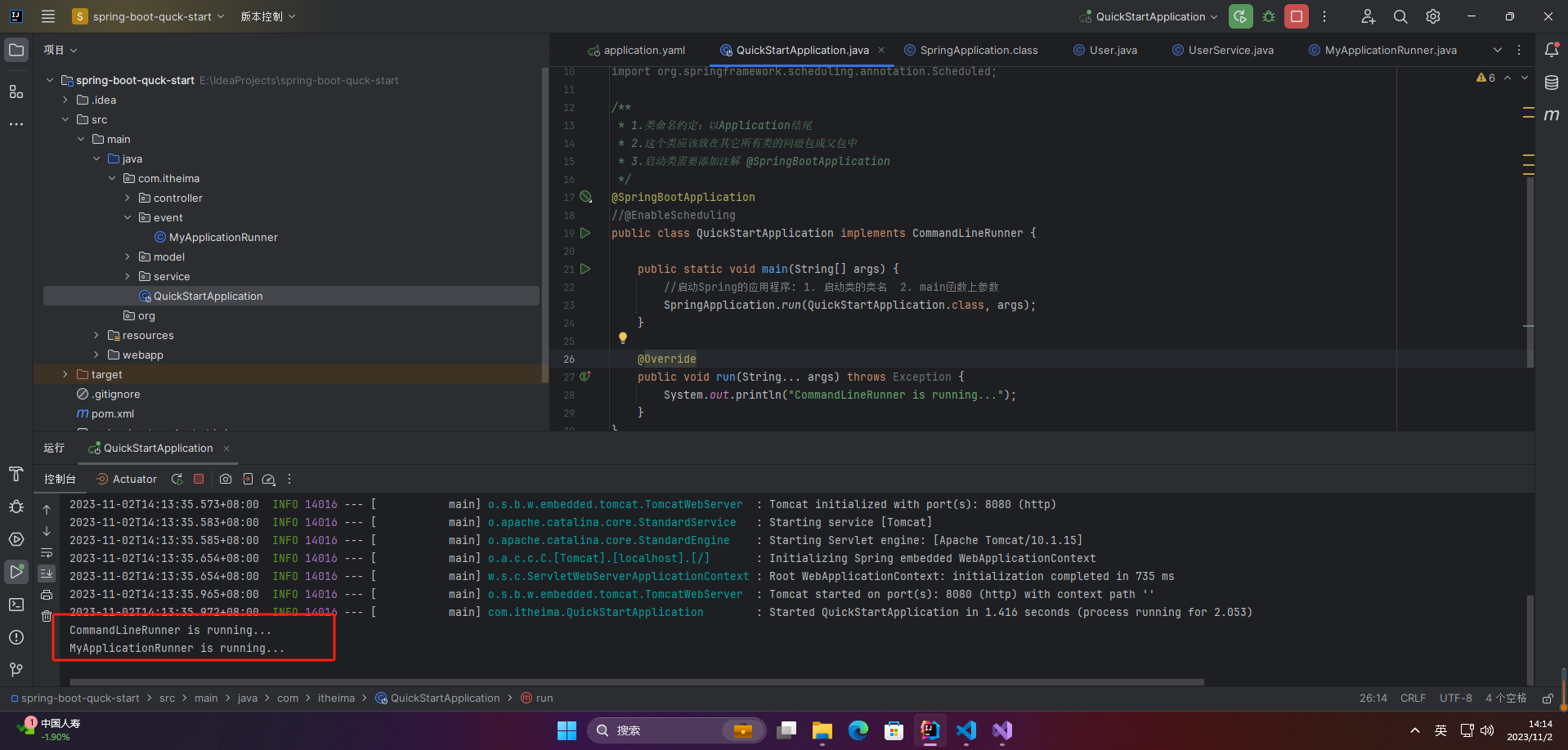Open the Project tool window icon
The image size is (1568, 750).
(x=16, y=50)
